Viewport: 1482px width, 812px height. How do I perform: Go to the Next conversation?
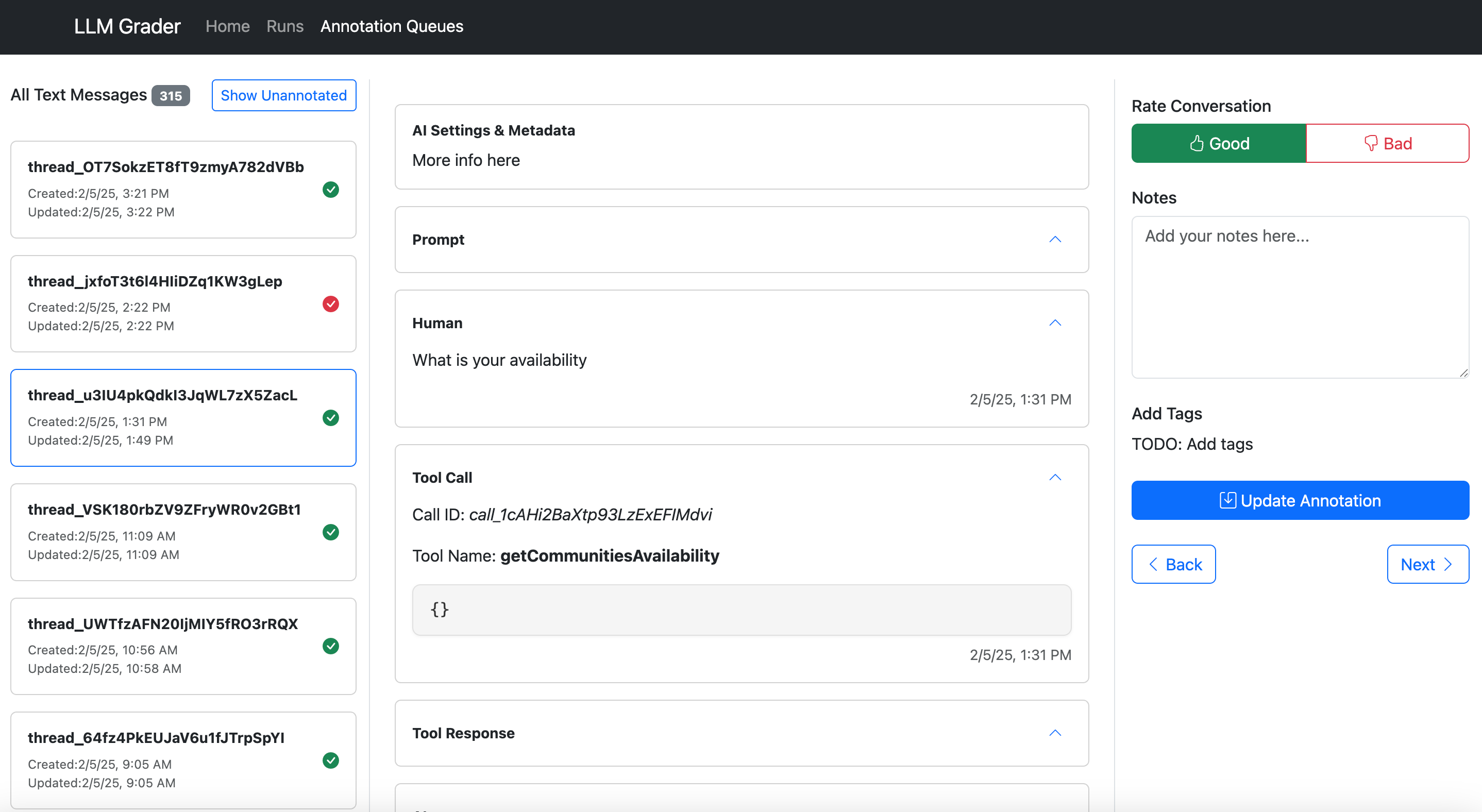coord(1427,564)
